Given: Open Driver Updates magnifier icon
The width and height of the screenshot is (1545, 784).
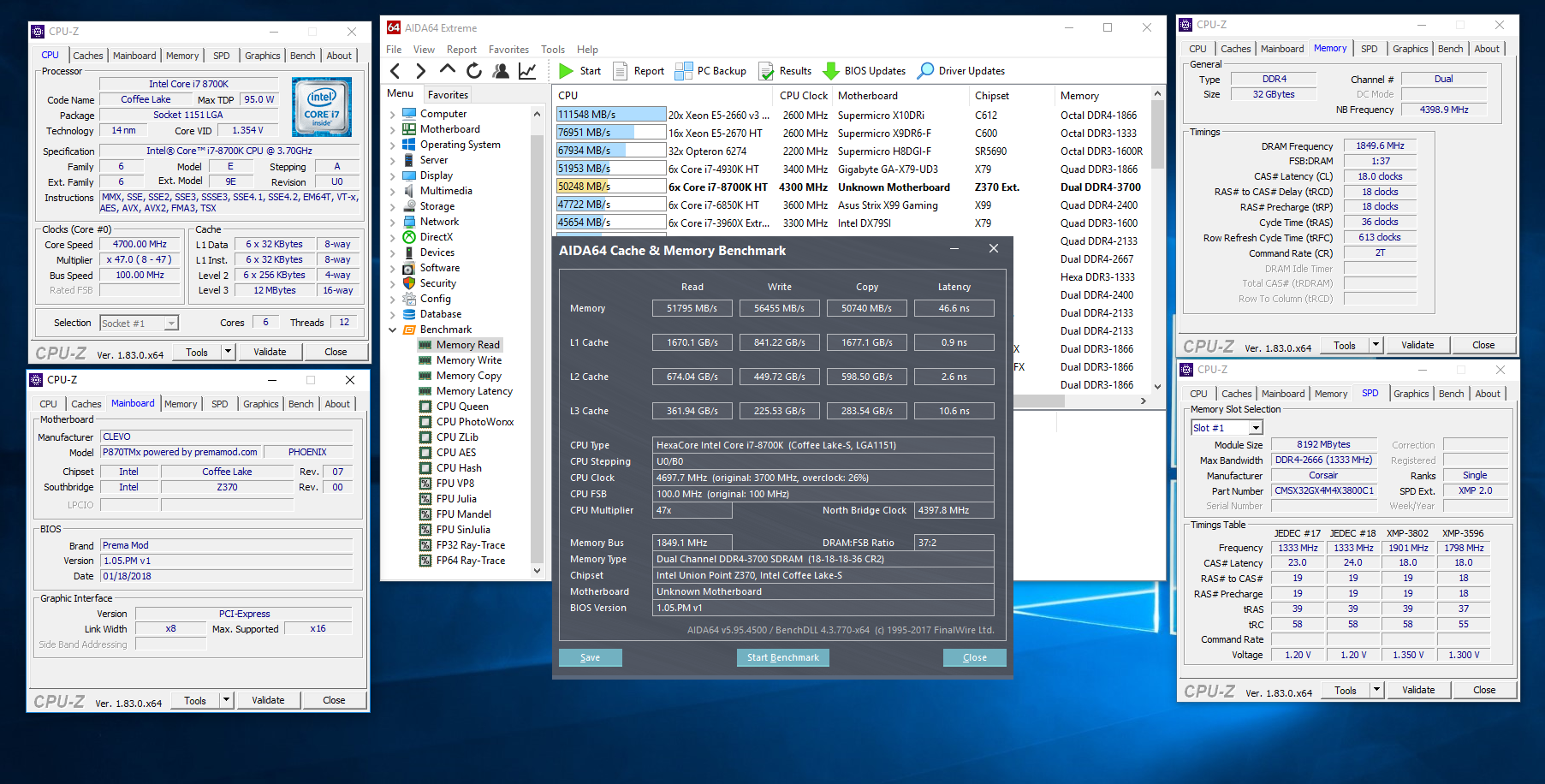Looking at the screenshot, I should click(x=925, y=71).
